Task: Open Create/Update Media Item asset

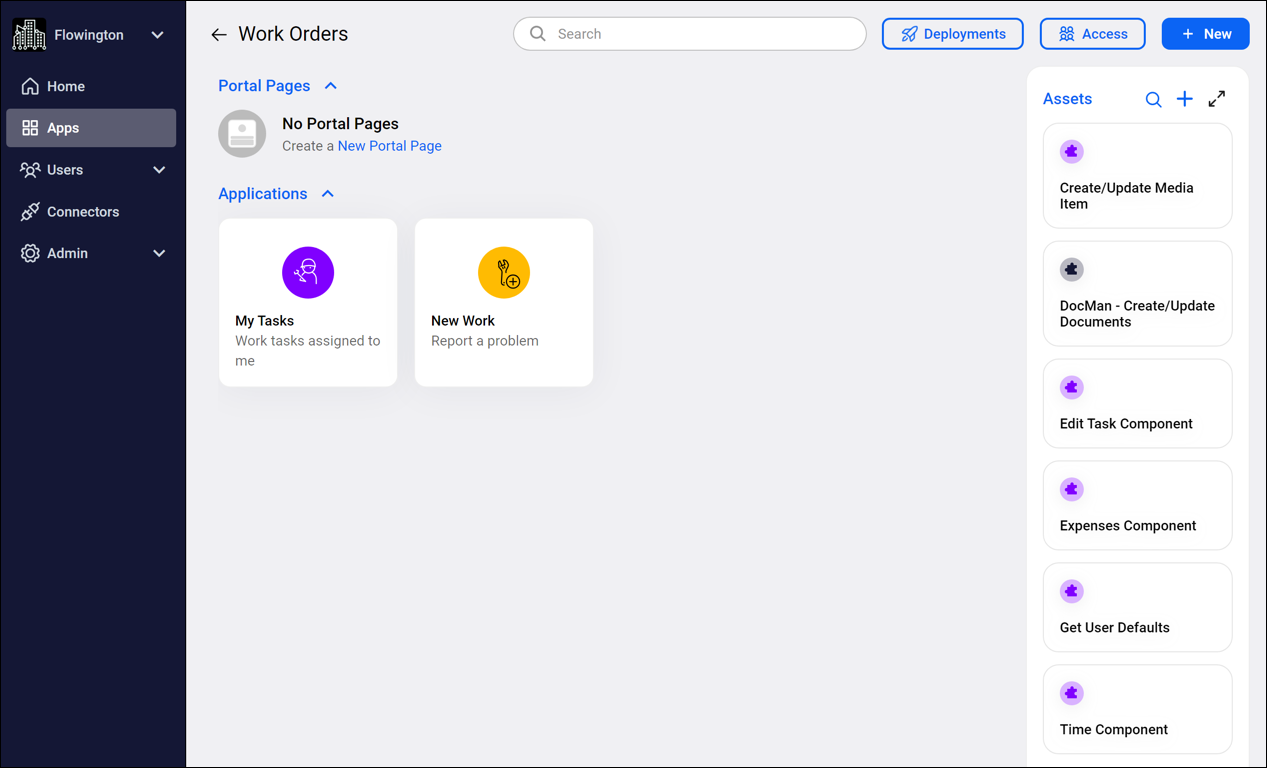Action: point(1137,176)
